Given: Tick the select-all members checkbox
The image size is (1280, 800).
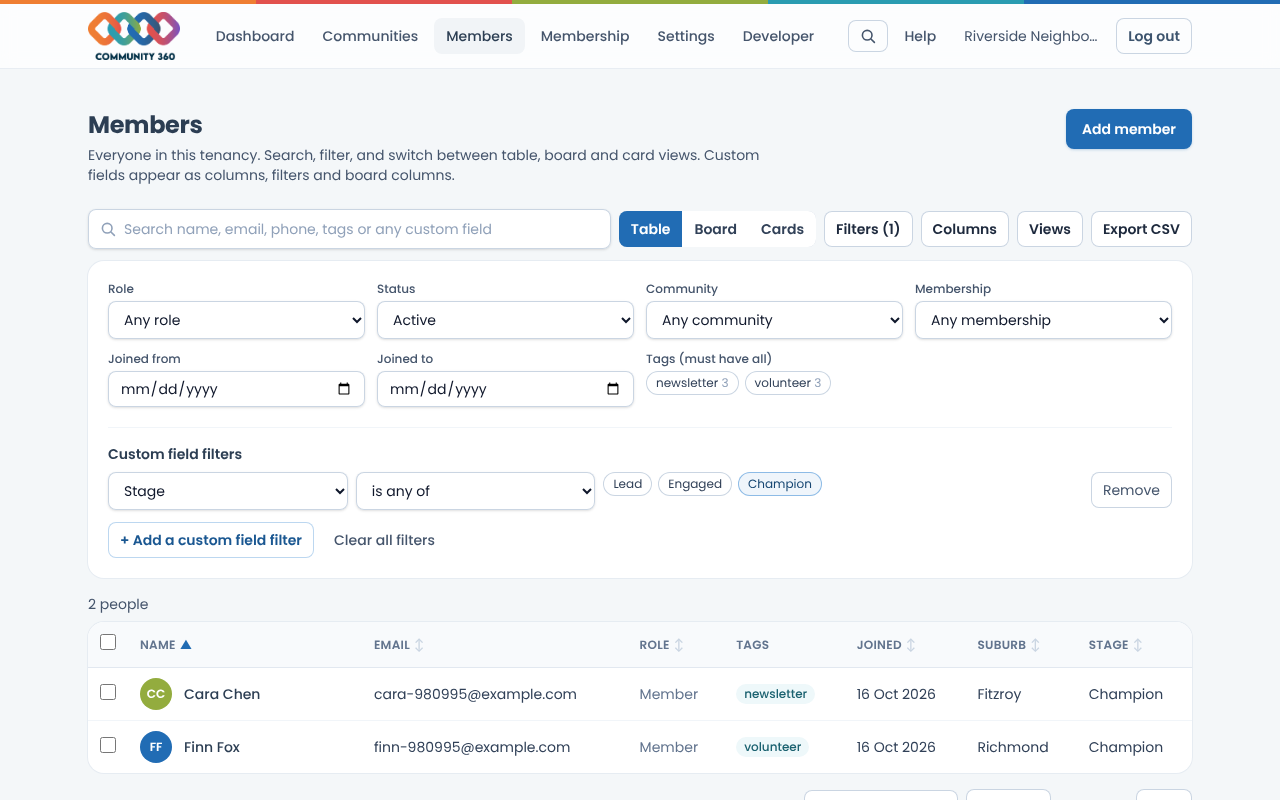Looking at the screenshot, I should (108, 642).
